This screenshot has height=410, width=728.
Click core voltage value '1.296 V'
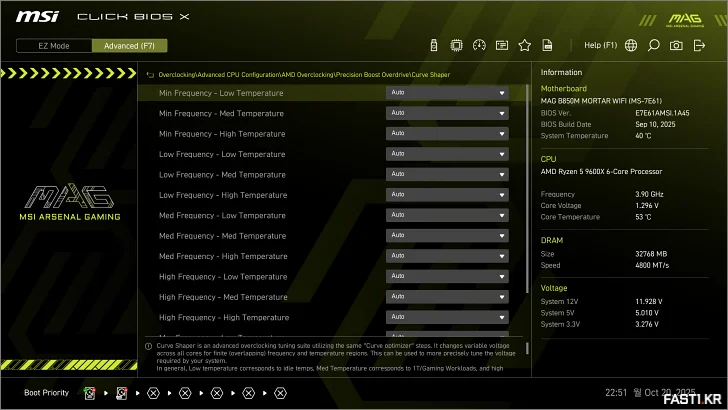pos(647,206)
